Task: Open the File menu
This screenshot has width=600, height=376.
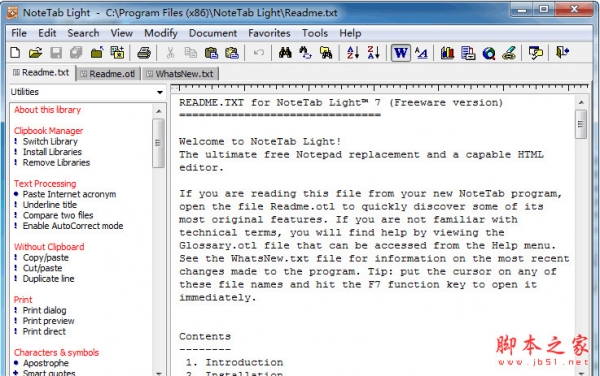Action: point(19,33)
